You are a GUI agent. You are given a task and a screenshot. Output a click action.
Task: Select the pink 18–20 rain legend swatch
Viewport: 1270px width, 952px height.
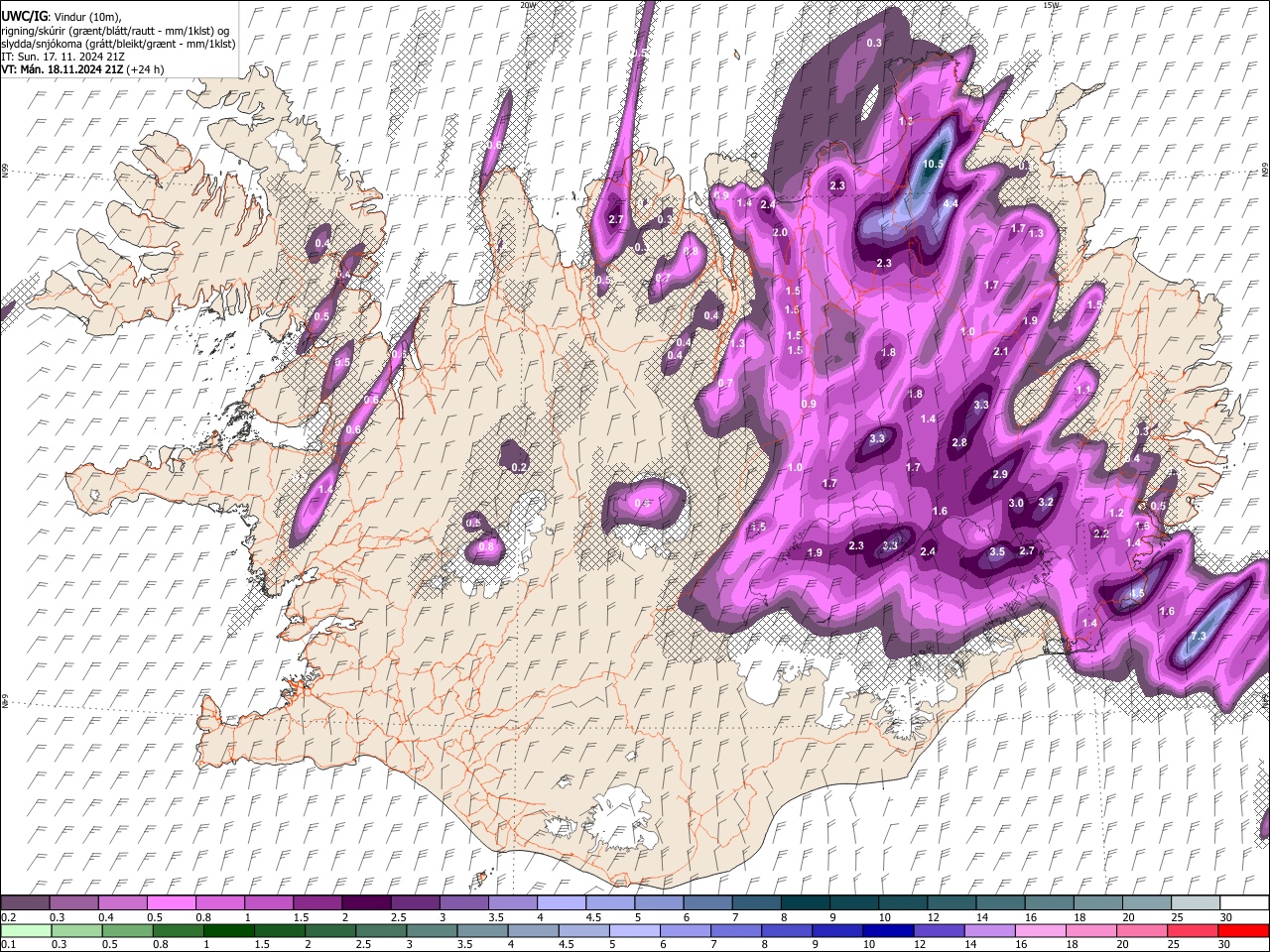click(1091, 930)
